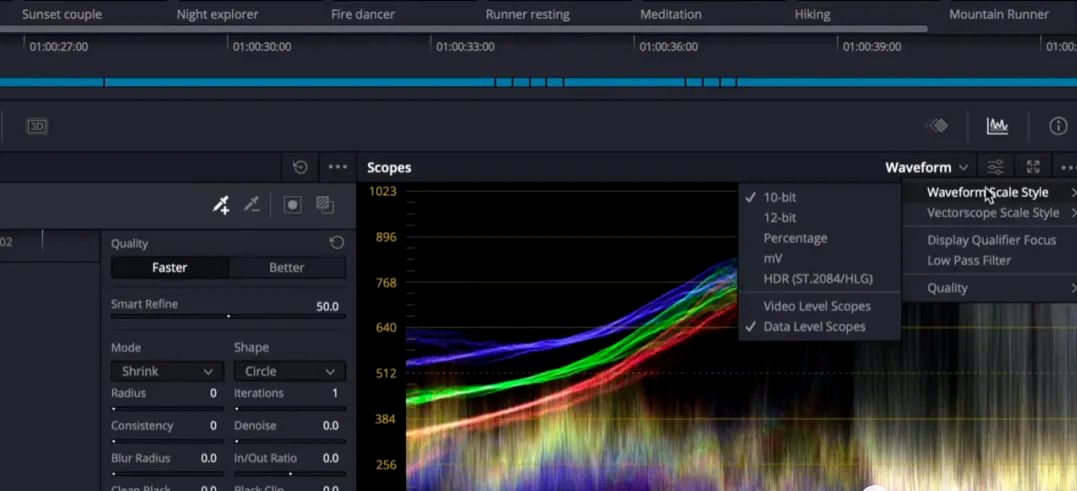The width and height of the screenshot is (1077, 491).
Task: Toggle the scopes panel waveform icon
Action: point(997,126)
